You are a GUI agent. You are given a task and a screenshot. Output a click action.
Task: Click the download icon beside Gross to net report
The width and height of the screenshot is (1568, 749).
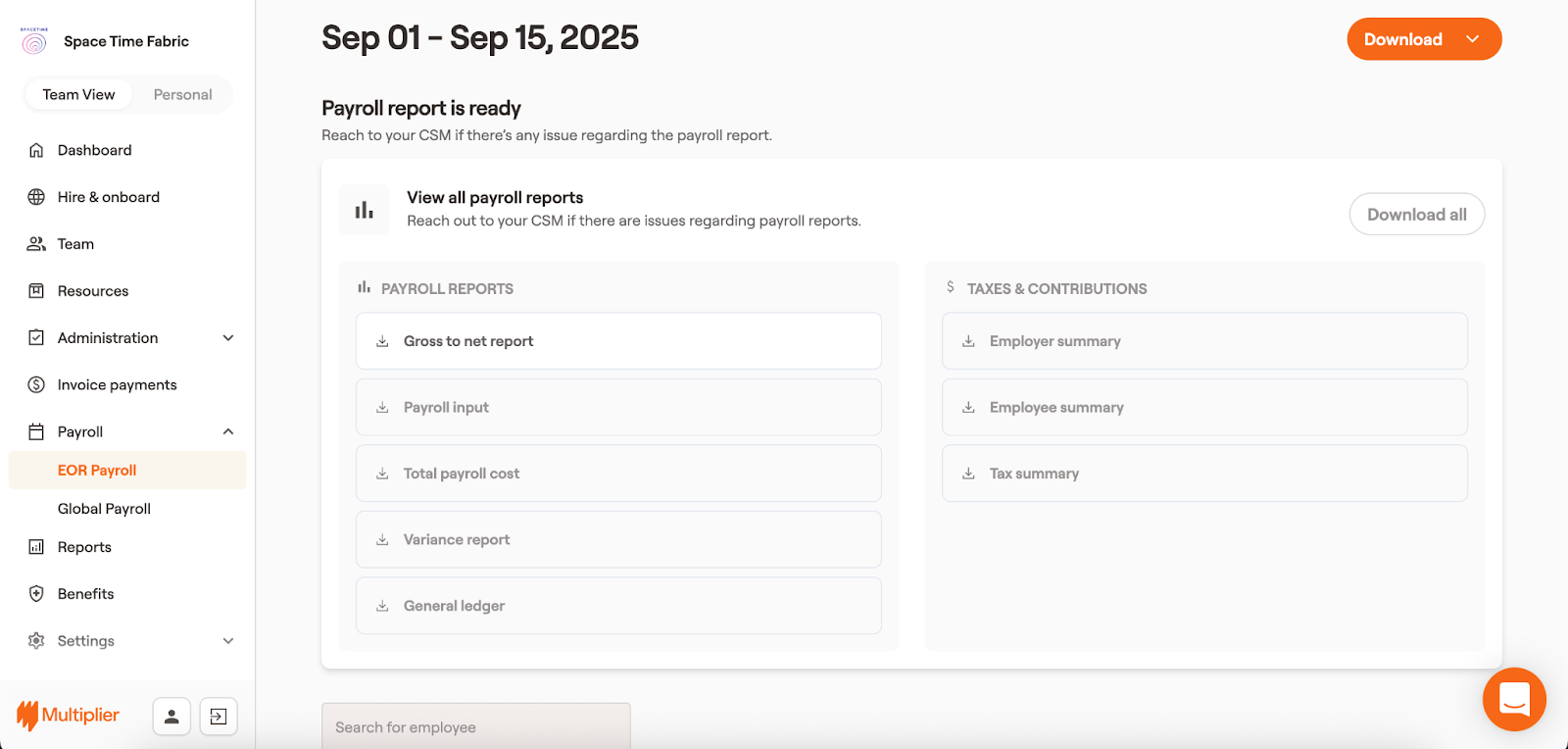click(x=382, y=341)
